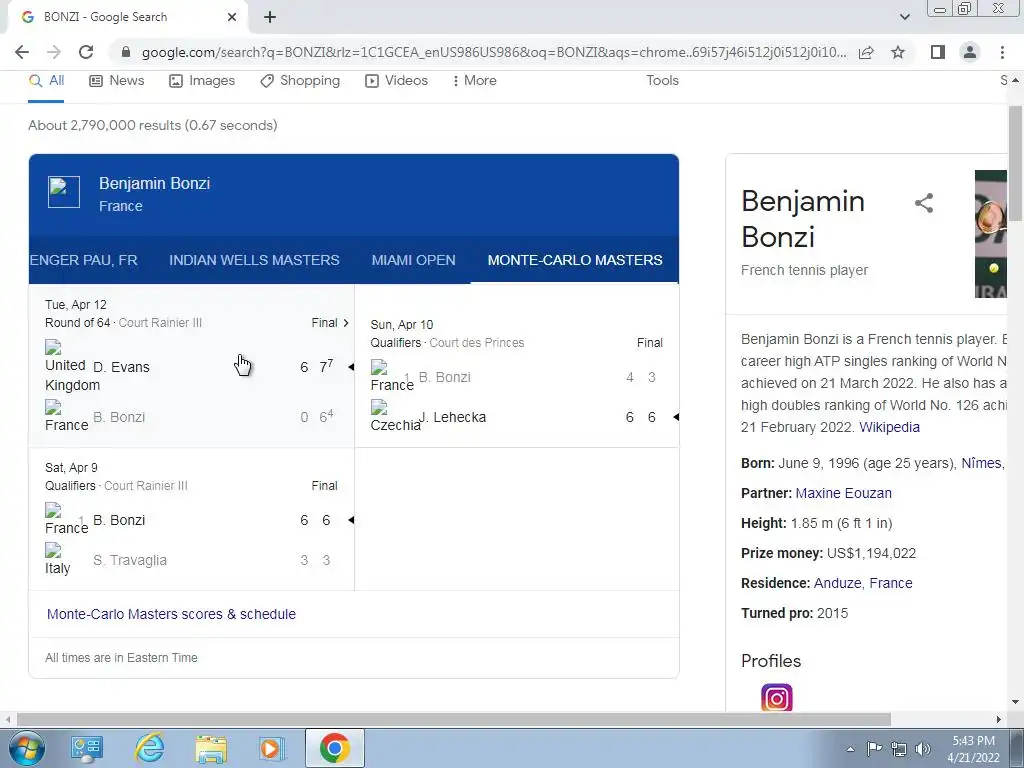The width and height of the screenshot is (1024, 768).
Task: Open the network tray icon
Action: [899, 749]
